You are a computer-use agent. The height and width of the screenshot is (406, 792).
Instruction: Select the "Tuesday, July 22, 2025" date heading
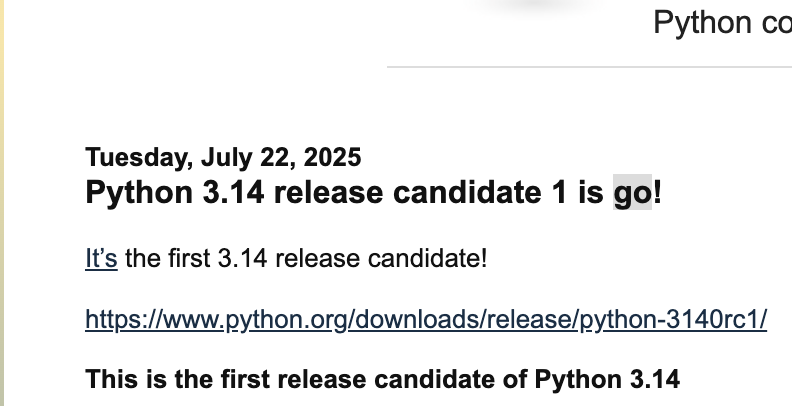(223, 157)
